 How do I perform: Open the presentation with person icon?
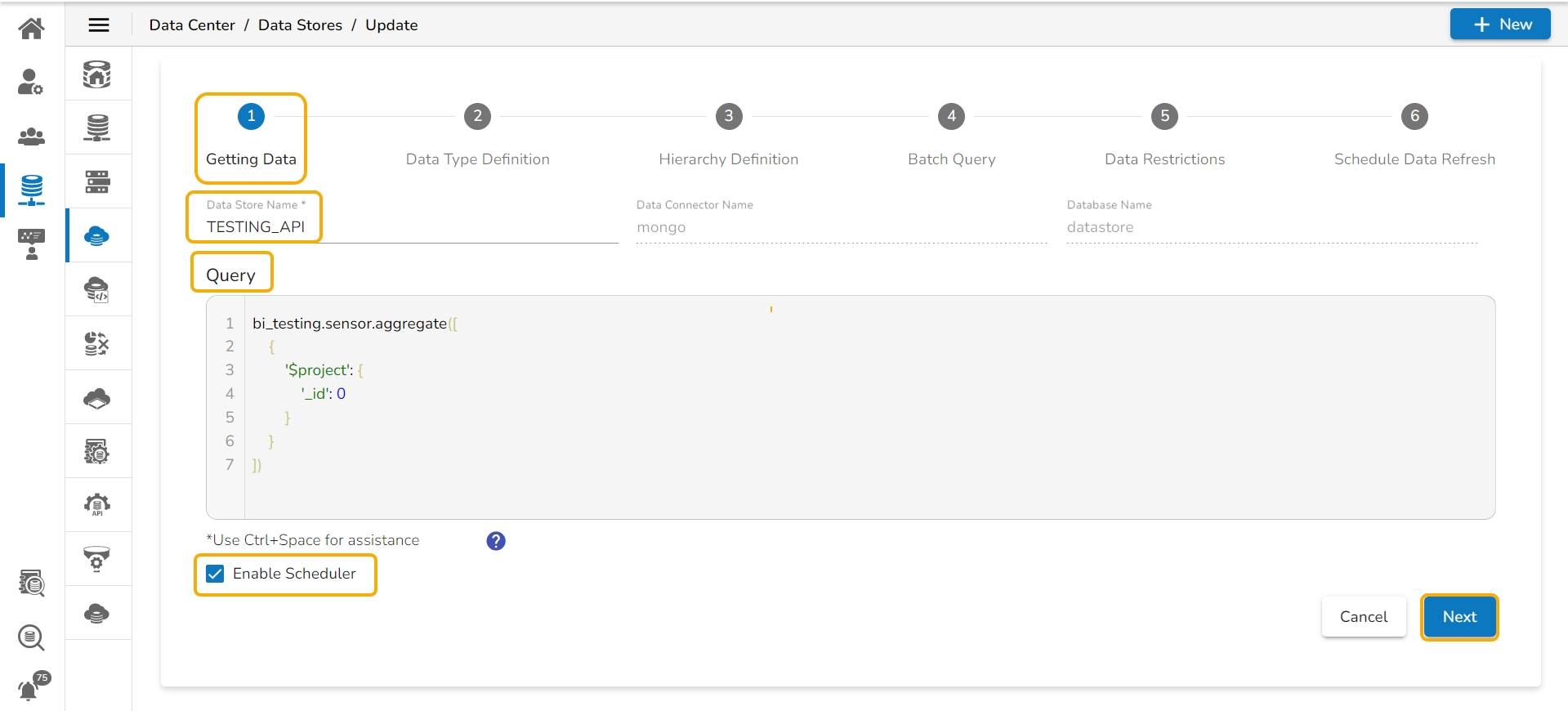[31, 244]
